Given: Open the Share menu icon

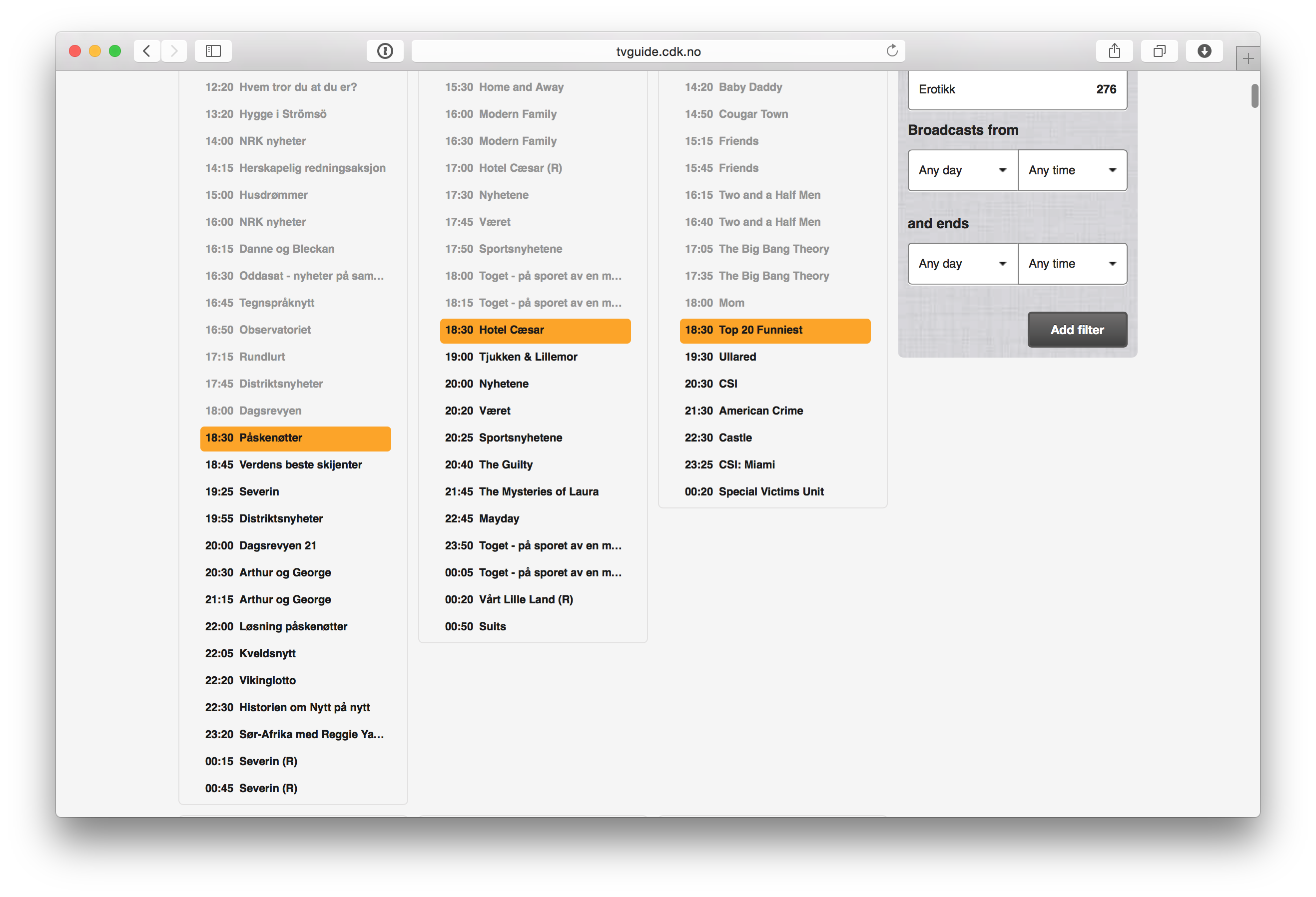Looking at the screenshot, I should point(1114,51).
